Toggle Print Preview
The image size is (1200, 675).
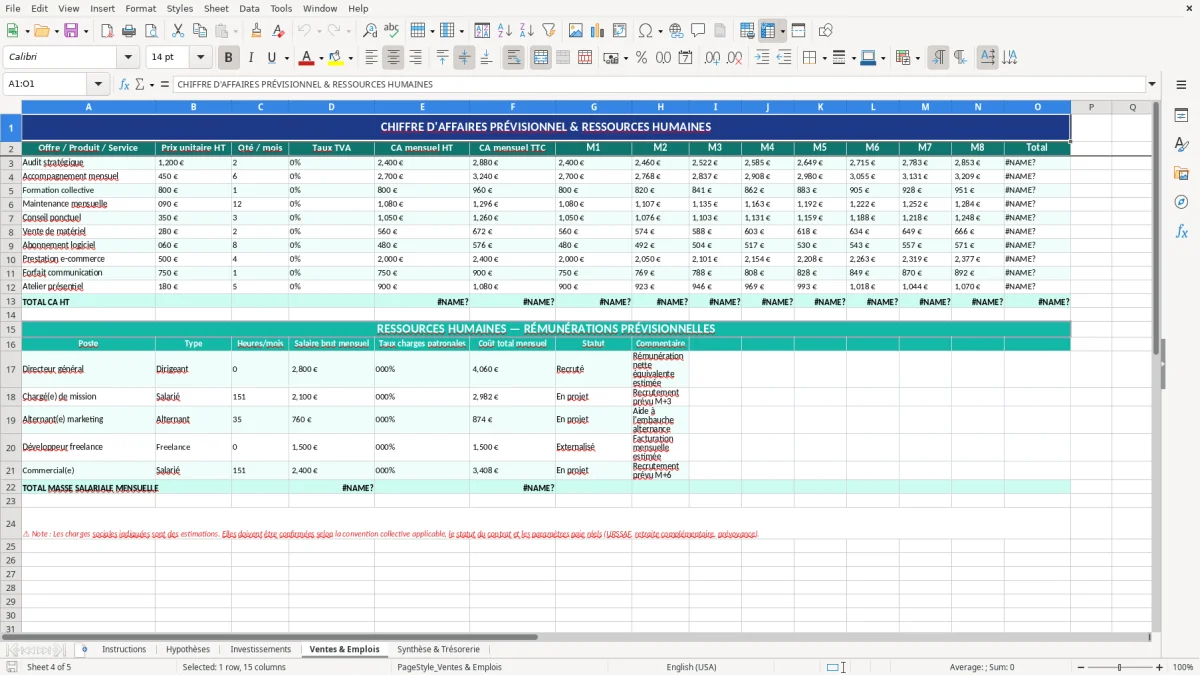pos(151,31)
